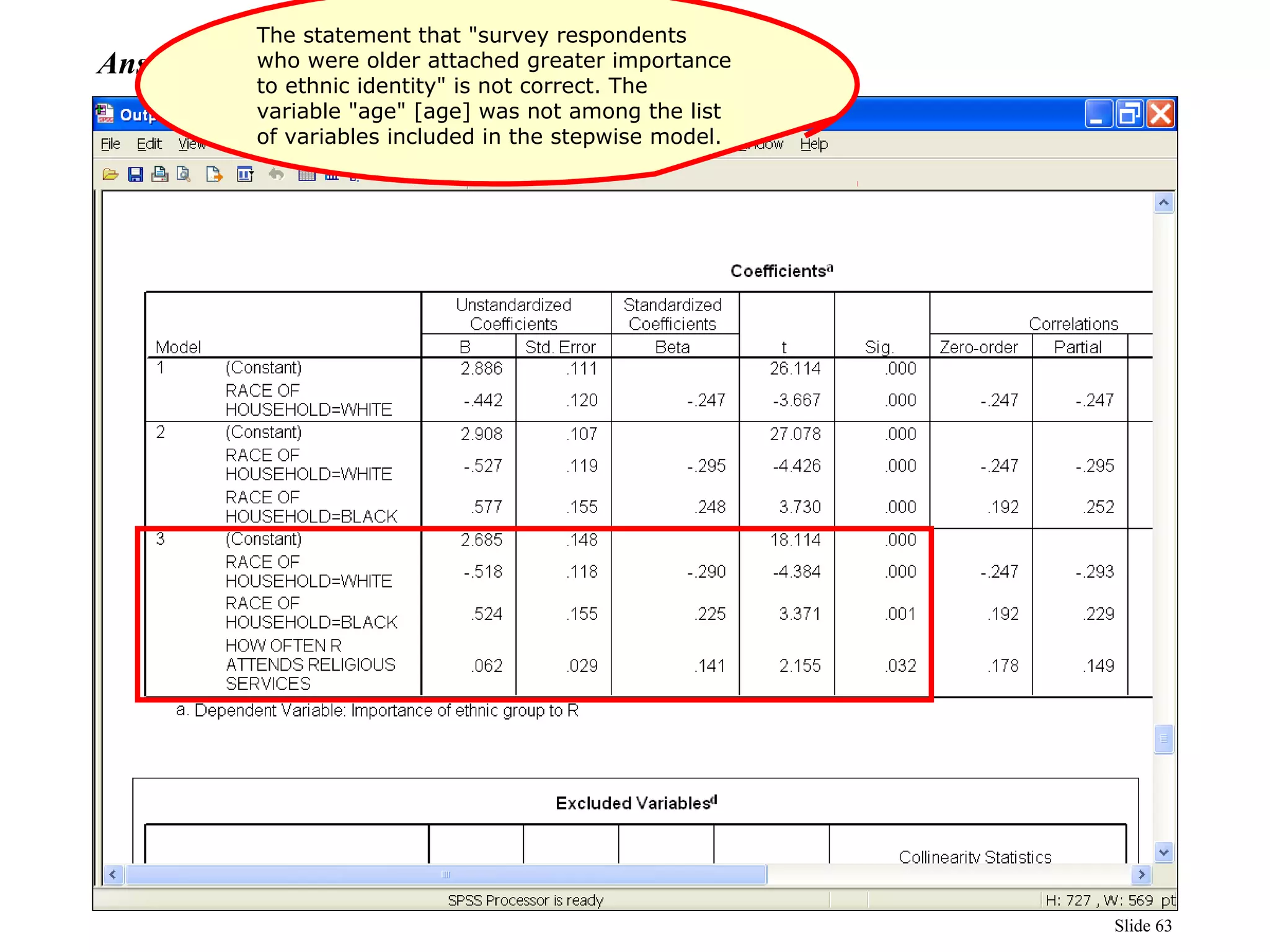Select the Standardized Coefficients header
Image resolution: width=1270 pixels, height=952 pixels.
672,314
